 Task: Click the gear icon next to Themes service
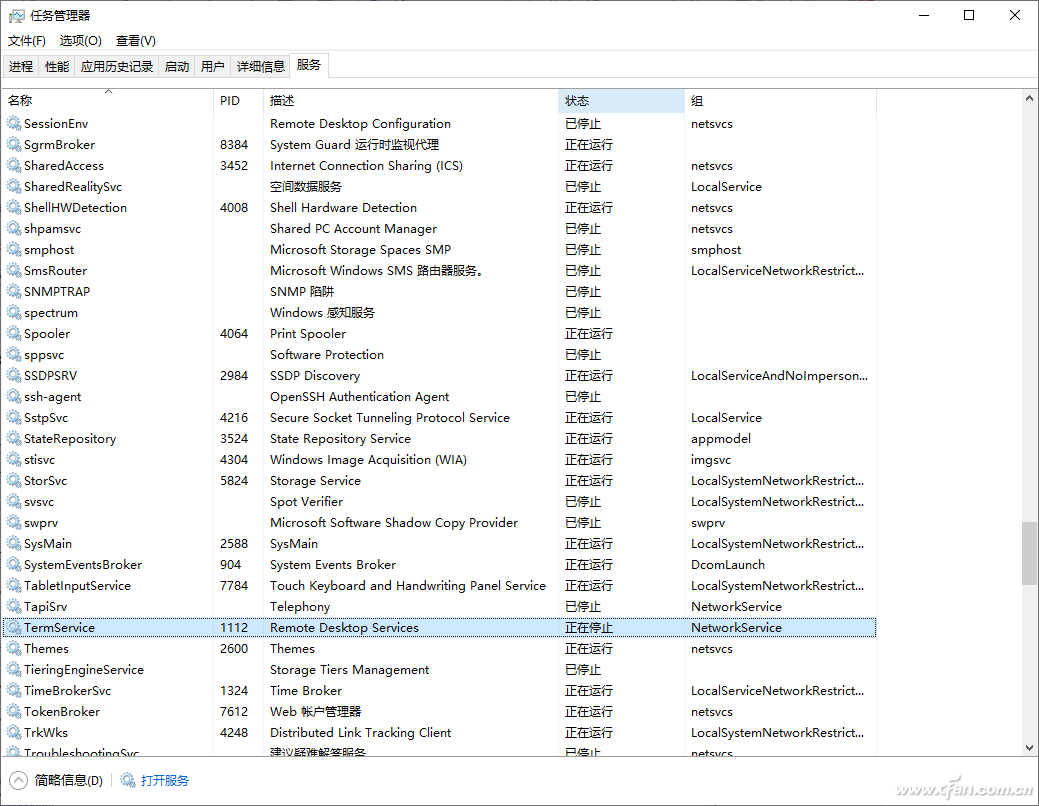tap(14, 649)
